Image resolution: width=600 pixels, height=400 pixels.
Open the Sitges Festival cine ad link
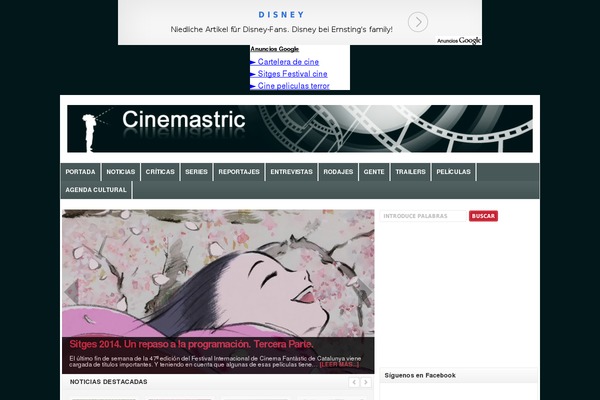coord(292,73)
